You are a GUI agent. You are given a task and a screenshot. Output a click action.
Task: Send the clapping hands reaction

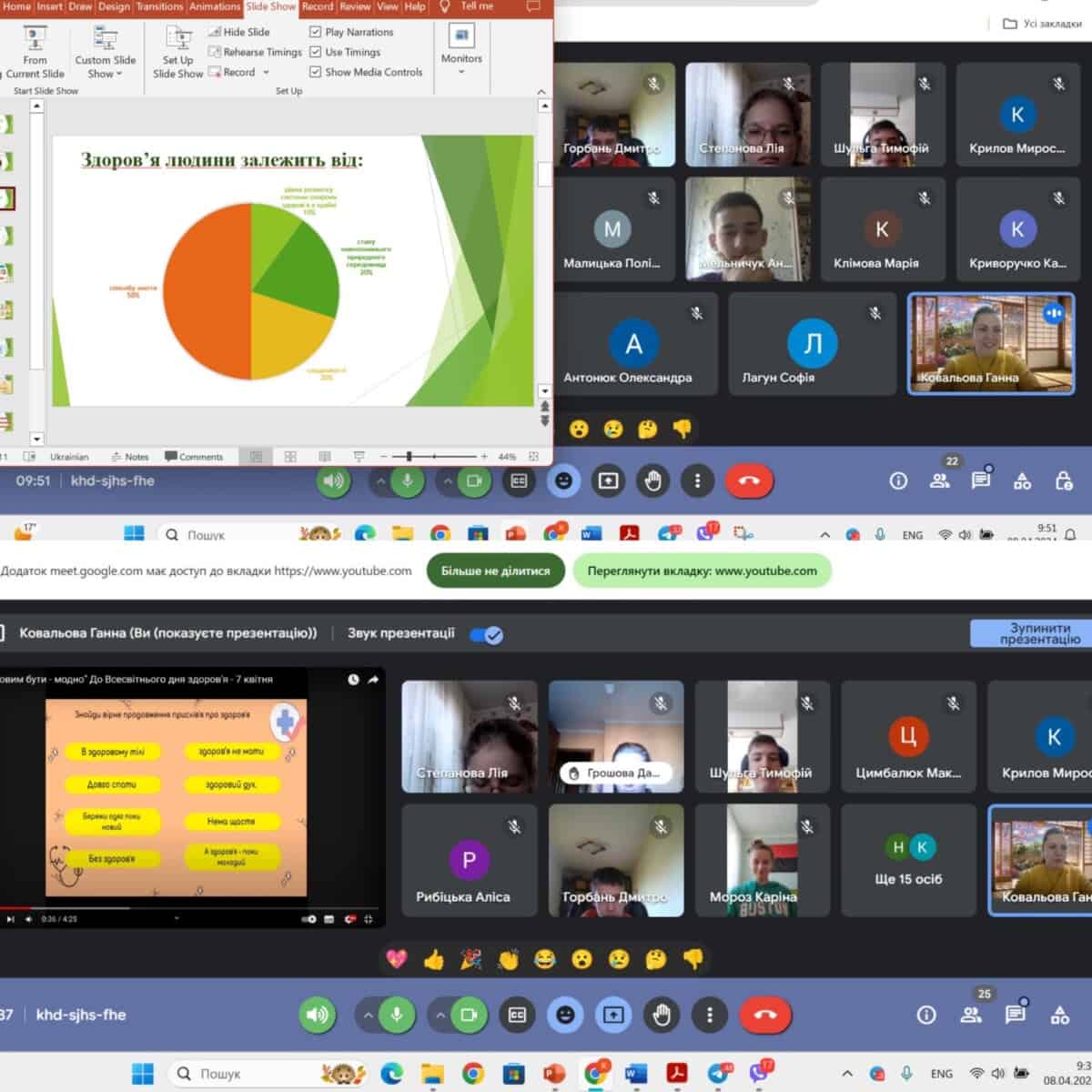click(508, 958)
